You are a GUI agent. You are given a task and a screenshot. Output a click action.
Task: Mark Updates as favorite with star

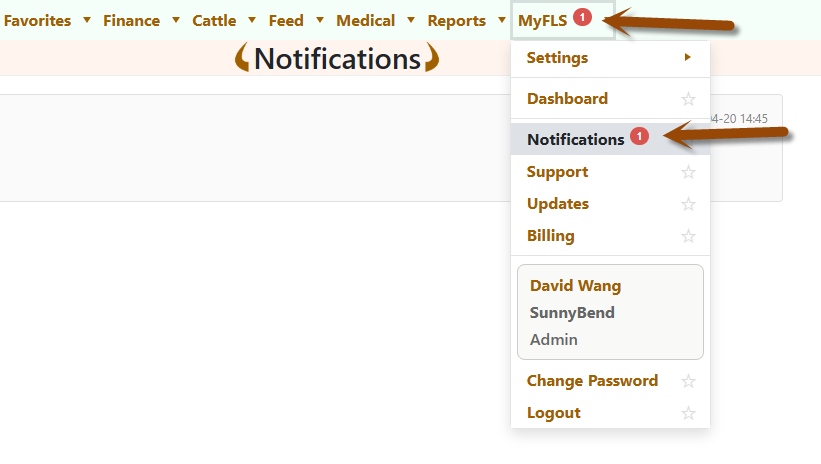[x=688, y=204]
